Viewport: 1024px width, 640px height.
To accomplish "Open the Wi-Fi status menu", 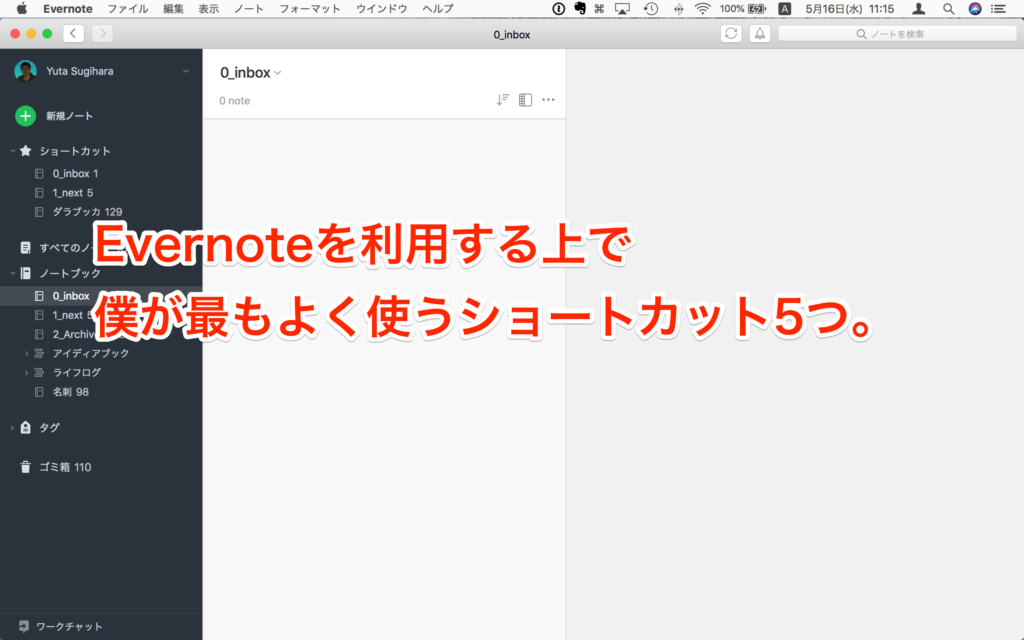I will point(703,8).
